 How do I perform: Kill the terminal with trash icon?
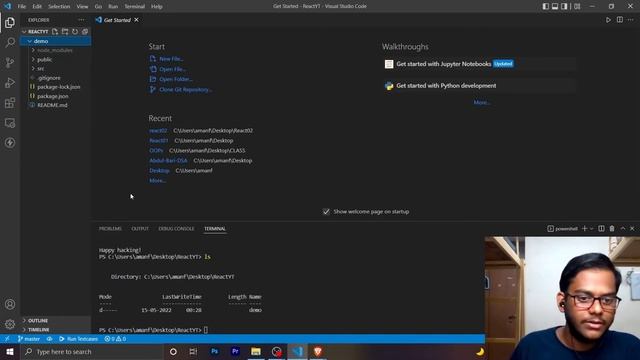point(612,229)
